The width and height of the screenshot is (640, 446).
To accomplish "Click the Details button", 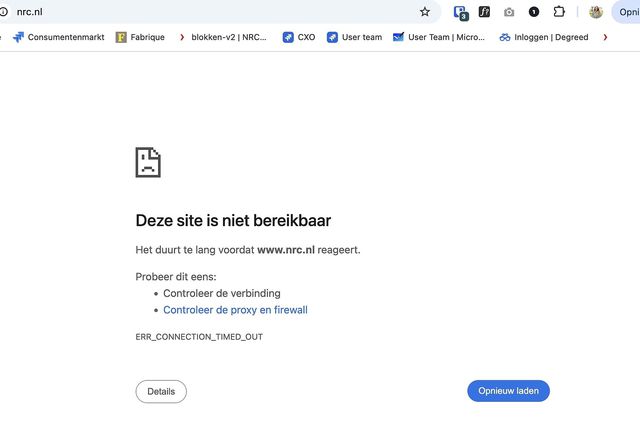I will pyautogui.click(x=161, y=391).
